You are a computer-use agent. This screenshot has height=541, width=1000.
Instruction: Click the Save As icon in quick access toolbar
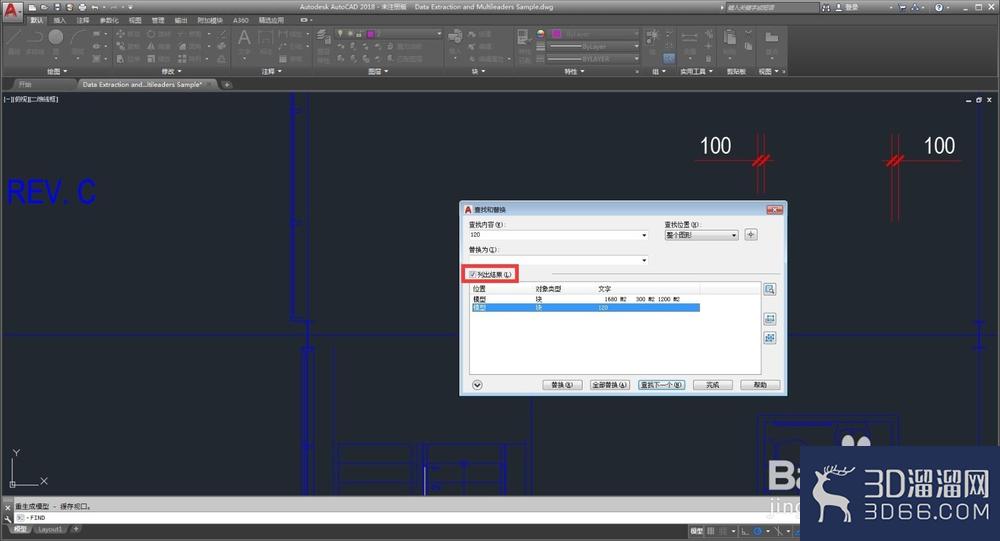pyautogui.click(x=70, y=7)
